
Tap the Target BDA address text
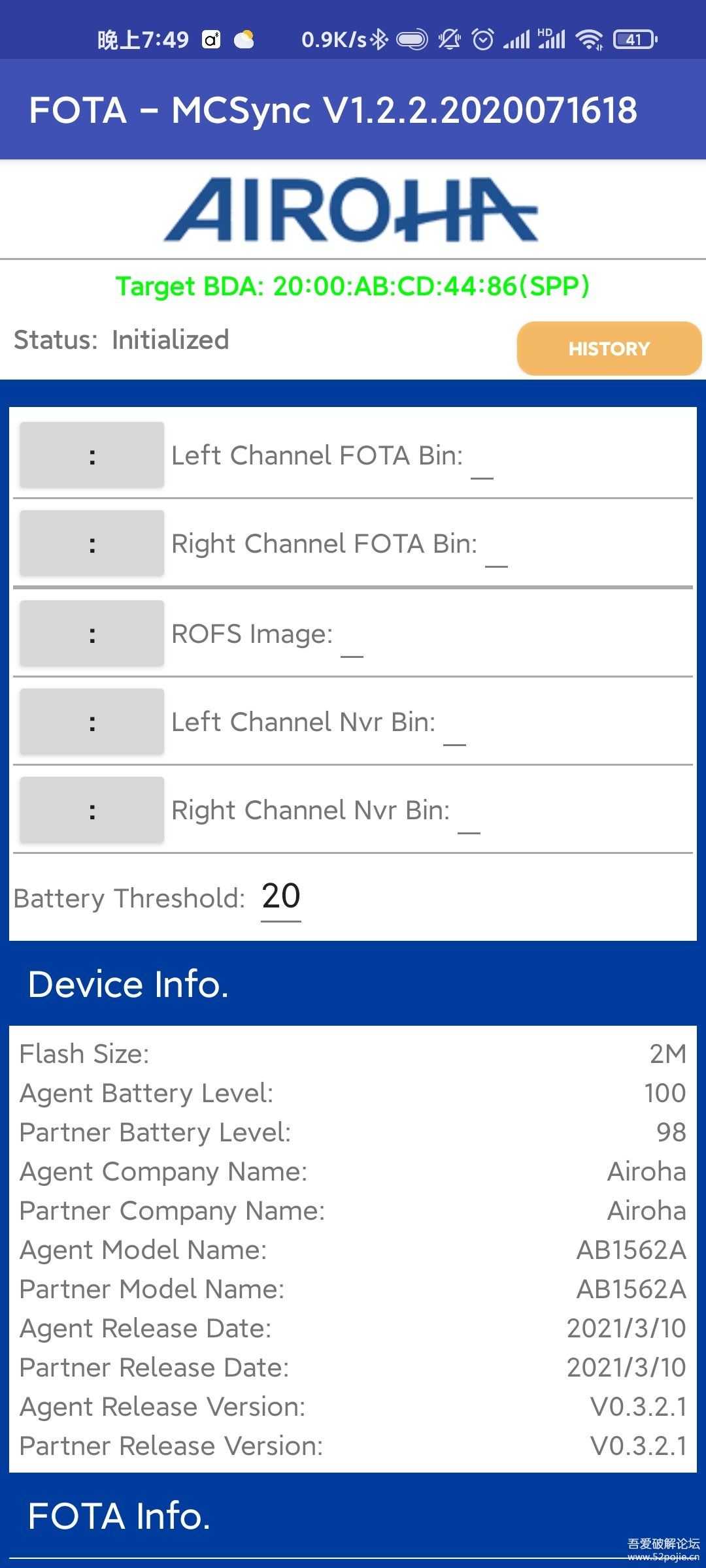coord(353,286)
